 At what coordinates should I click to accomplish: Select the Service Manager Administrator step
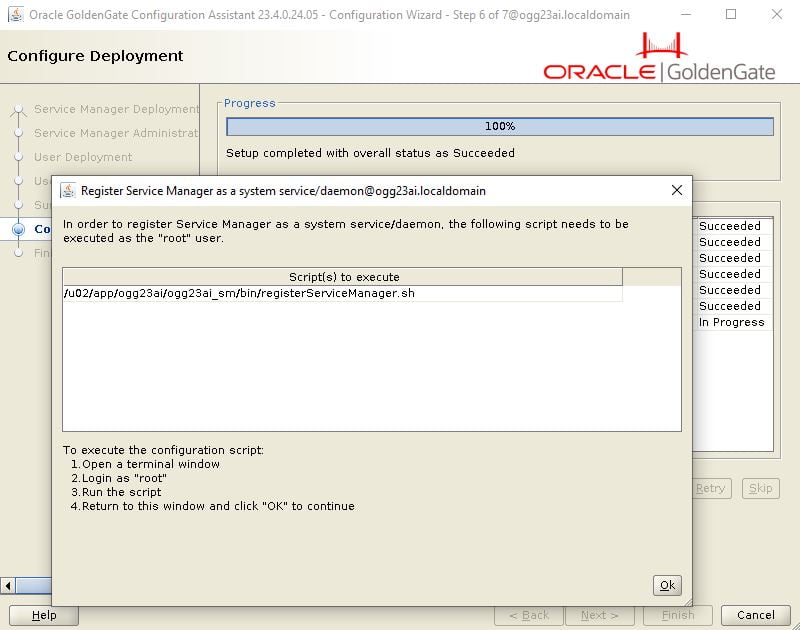(116, 133)
